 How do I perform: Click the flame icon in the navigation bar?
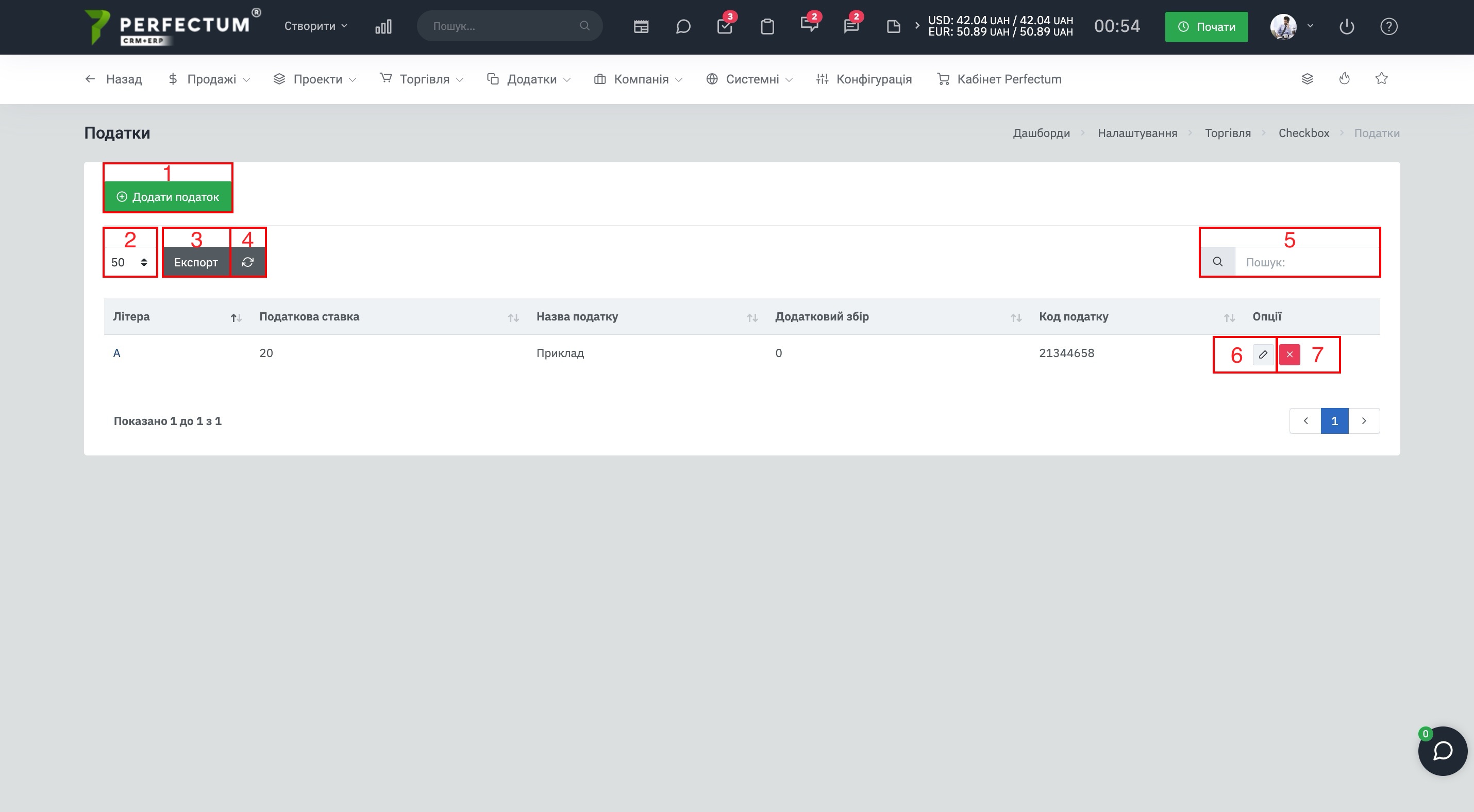(x=1345, y=79)
